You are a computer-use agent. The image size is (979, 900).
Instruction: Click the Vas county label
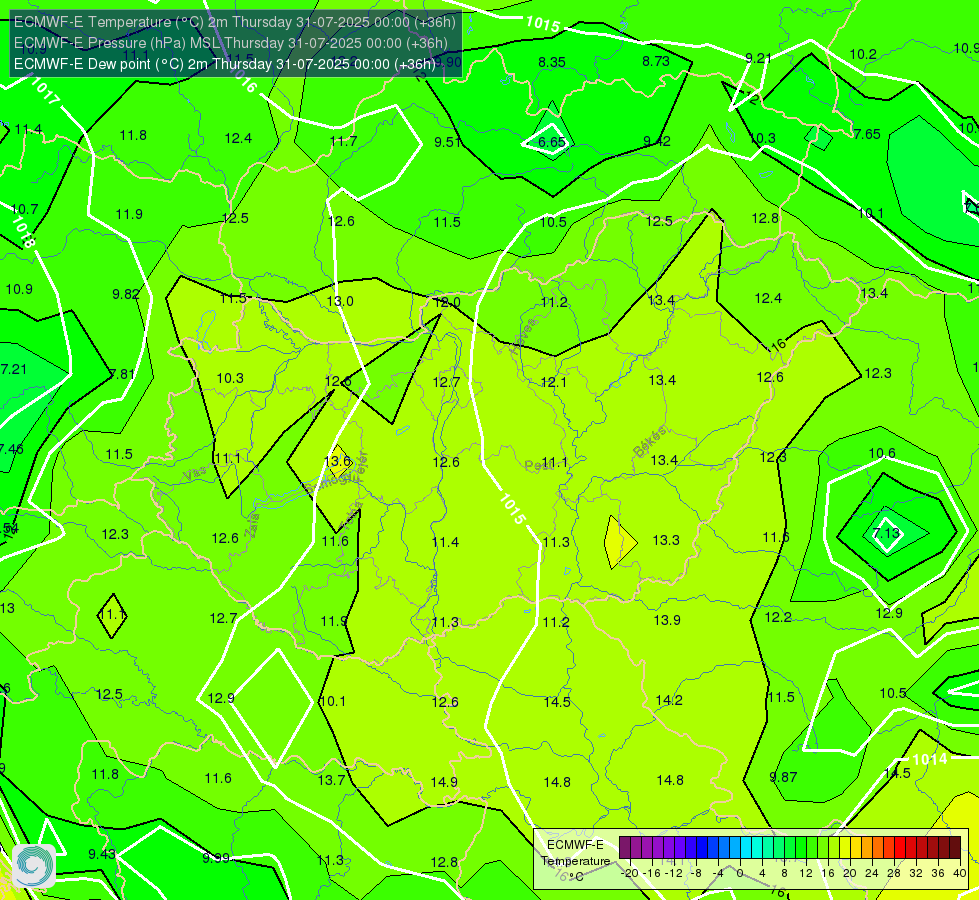pyautogui.click(x=195, y=473)
